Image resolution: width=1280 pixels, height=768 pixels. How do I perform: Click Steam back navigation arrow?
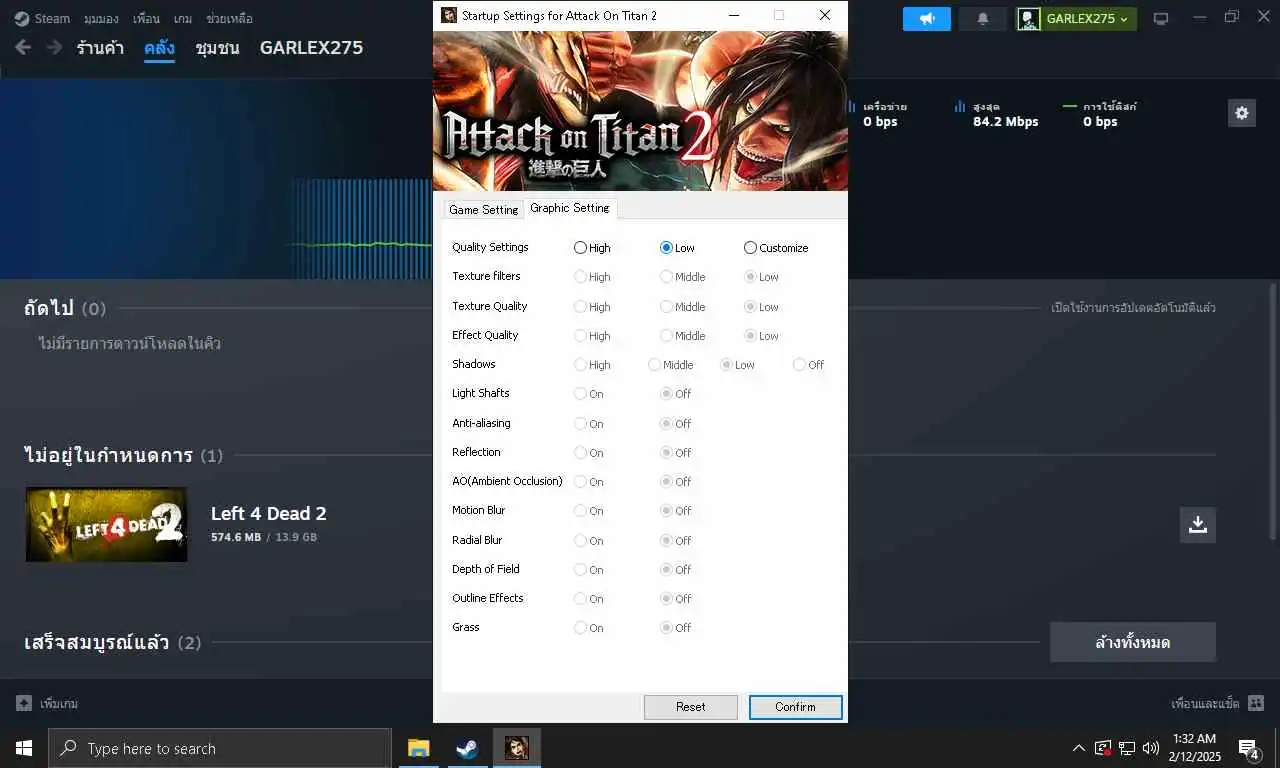[x=23, y=48]
